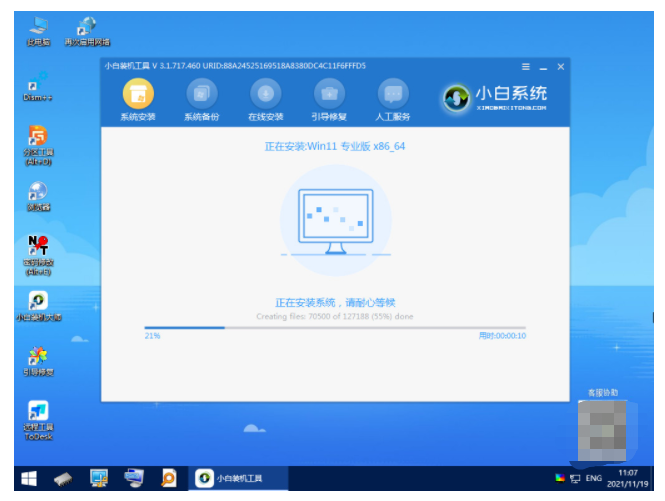This screenshot has width=665, height=501.
Task: Open 人工服务 customer support
Action: point(393,95)
